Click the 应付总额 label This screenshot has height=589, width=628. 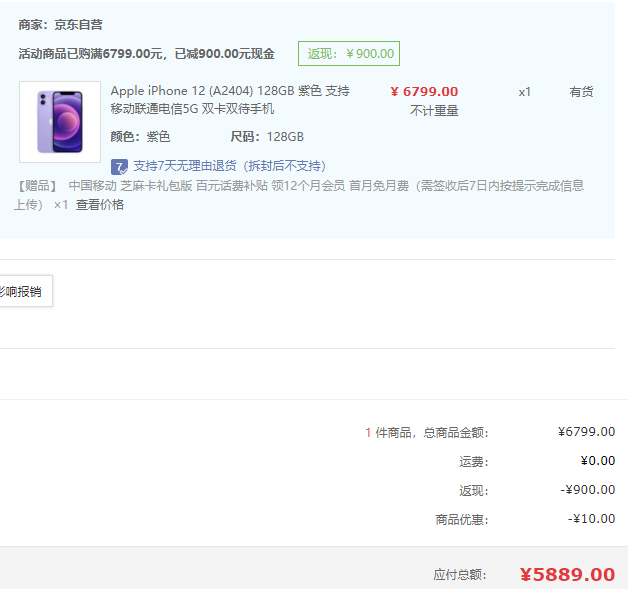tap(460, 575)
